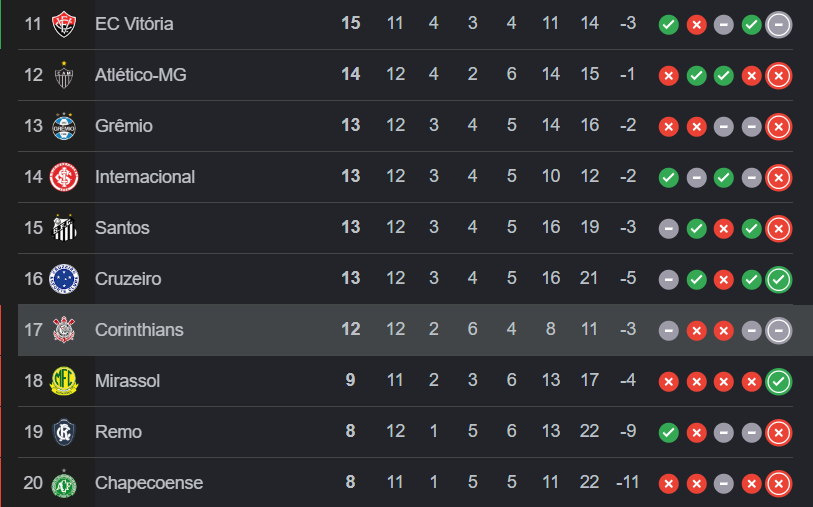813x507 pixels.
Task: Click the EC Vitória club crest
Action: point(64,23)
